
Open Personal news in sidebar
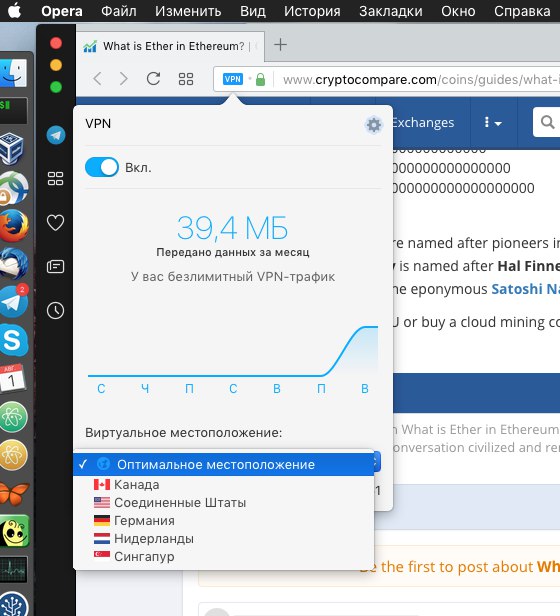(55, 266)
